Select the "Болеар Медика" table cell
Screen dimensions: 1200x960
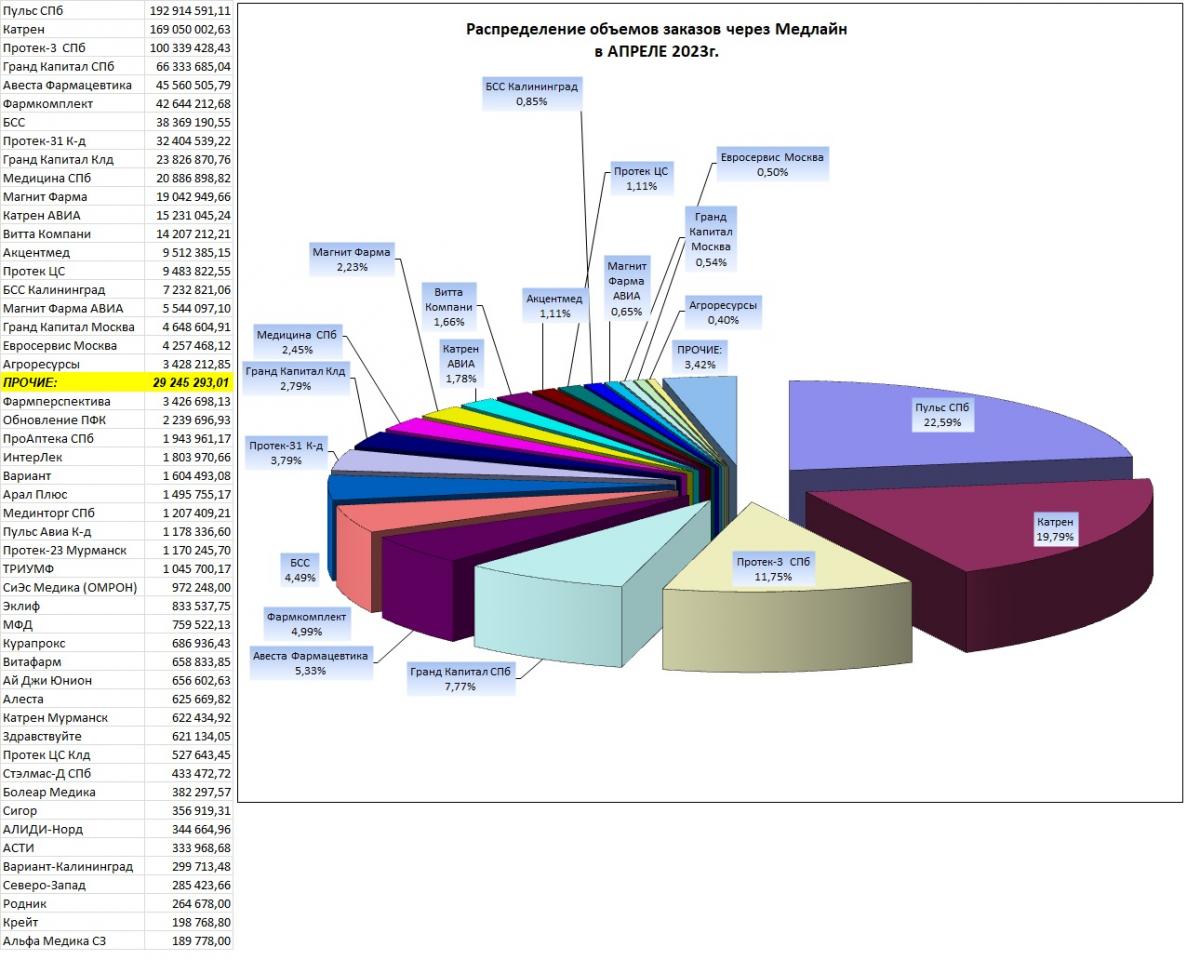tap(72, 792)
